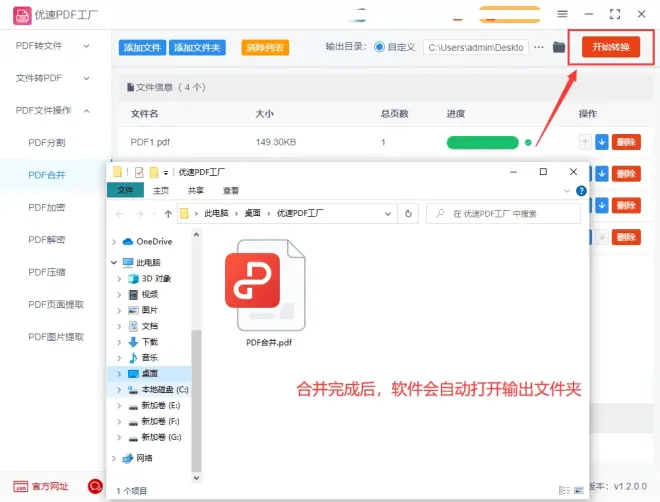Click the PDF1.pdf file name cell

[150, 142]
